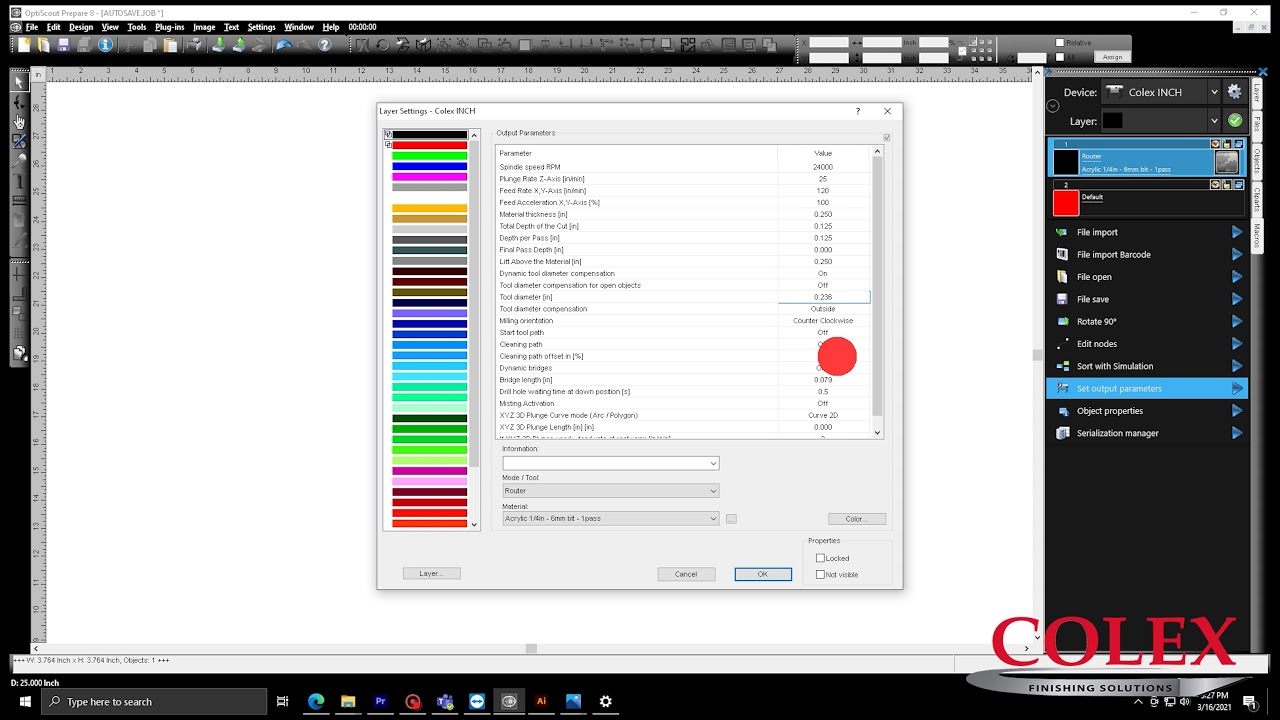Run the File import Barcode macro

1148,254
